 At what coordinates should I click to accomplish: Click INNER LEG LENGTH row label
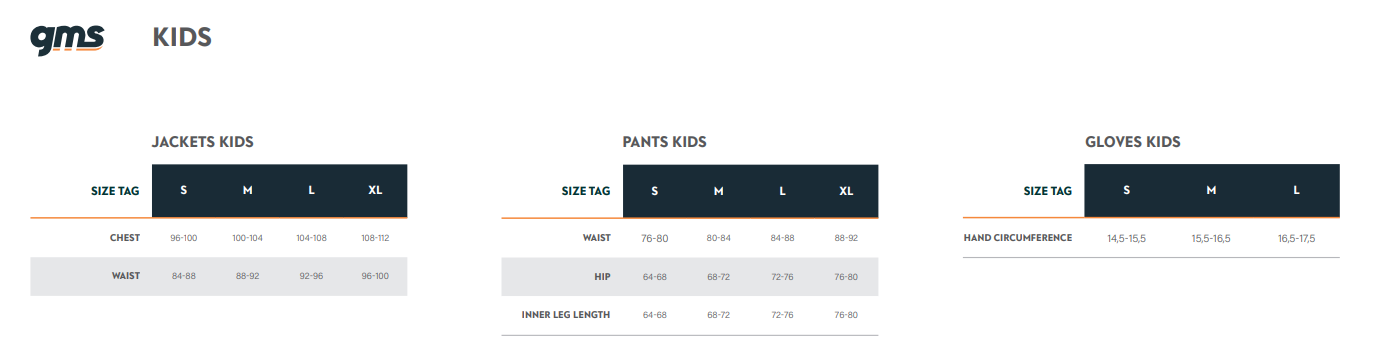coord(566,314)
